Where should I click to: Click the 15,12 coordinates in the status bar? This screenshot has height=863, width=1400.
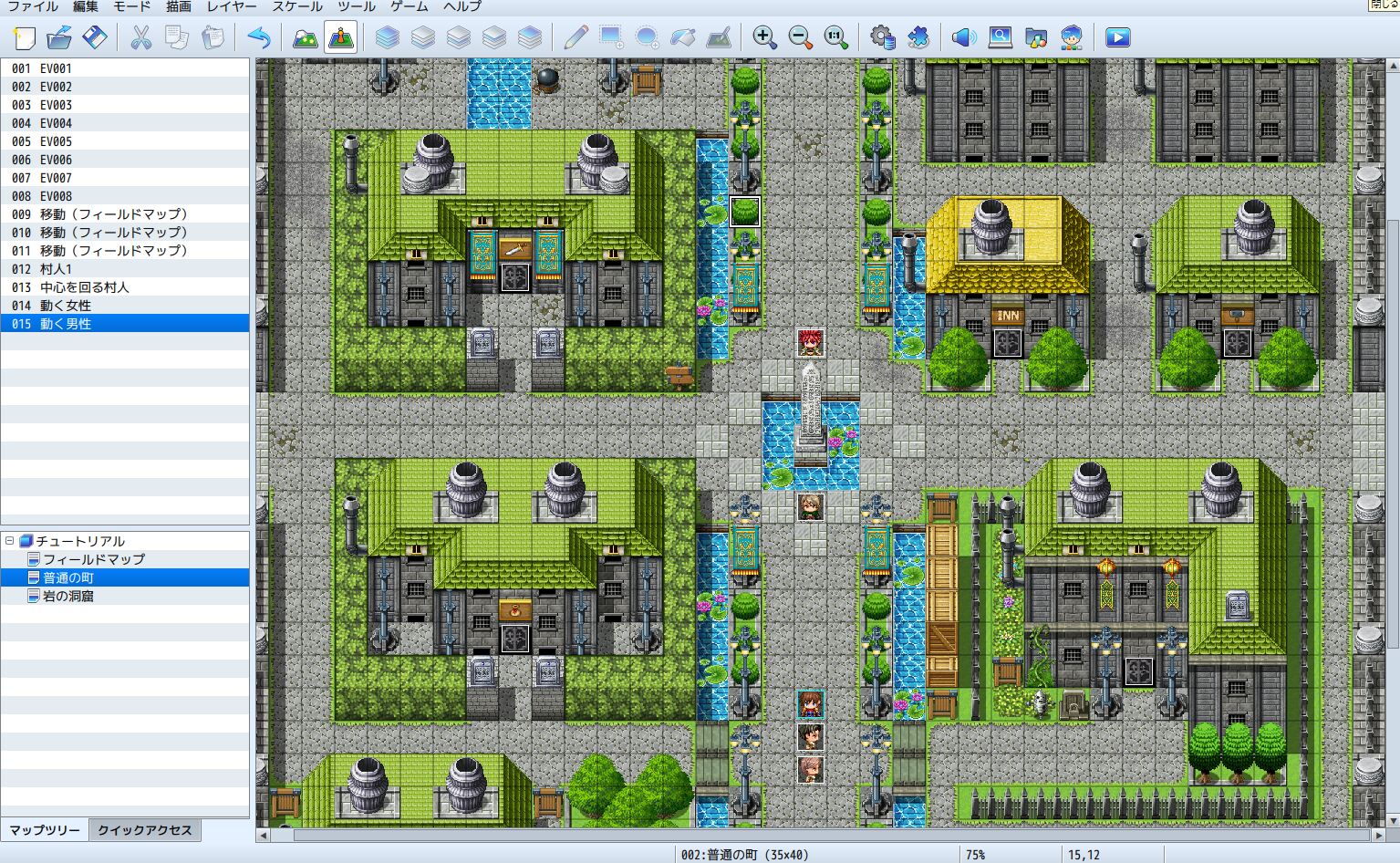click(x=1084, y=855)
